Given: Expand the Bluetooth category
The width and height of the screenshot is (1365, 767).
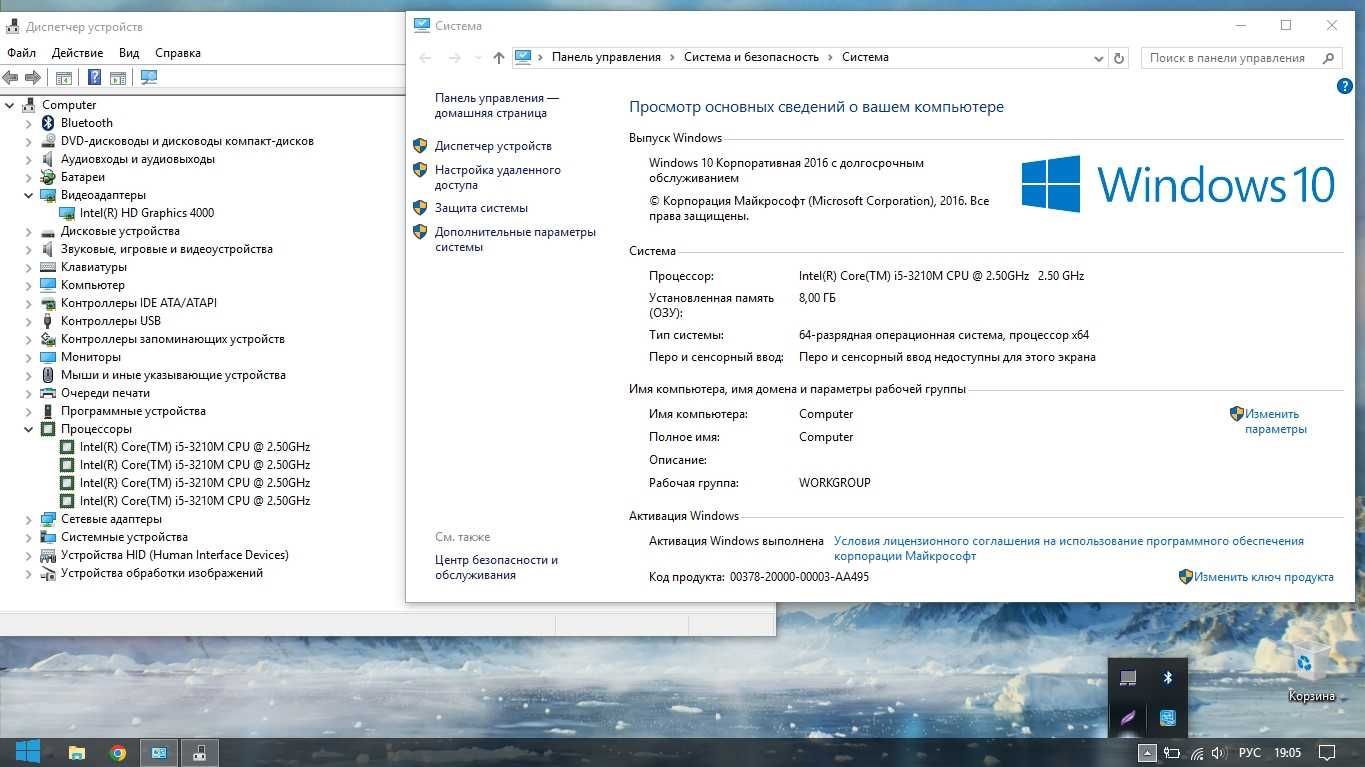Looking at the screenshot, I should click(x=28, y=123).
